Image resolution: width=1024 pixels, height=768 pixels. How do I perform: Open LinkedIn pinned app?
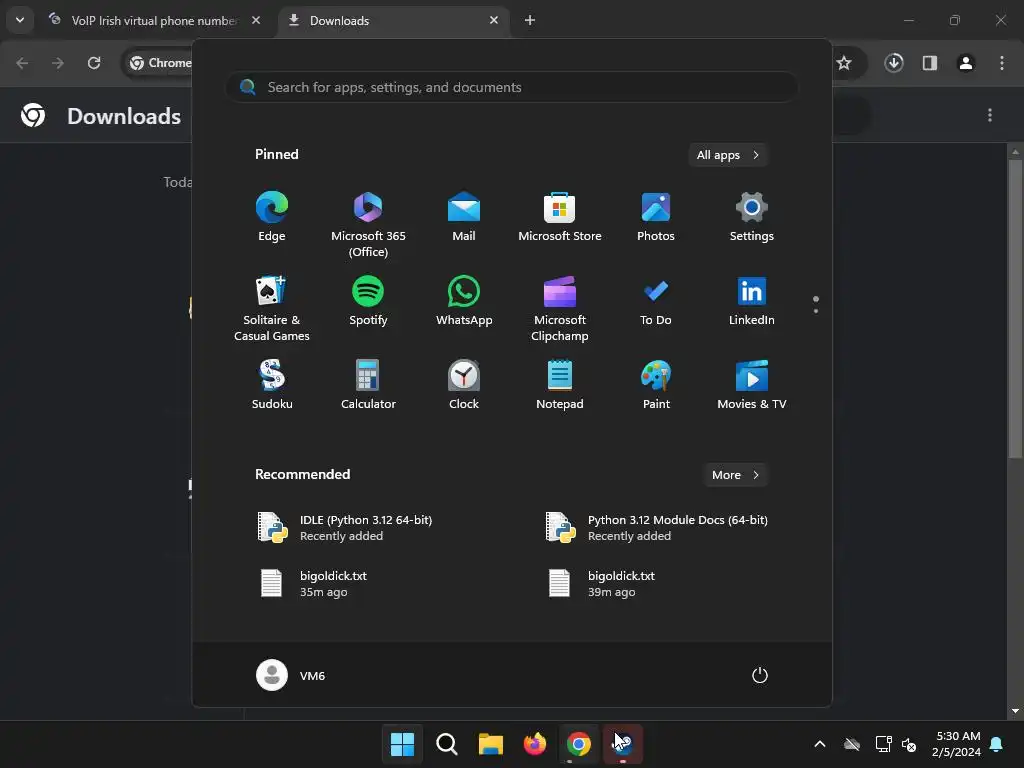(x=752, y=302)
